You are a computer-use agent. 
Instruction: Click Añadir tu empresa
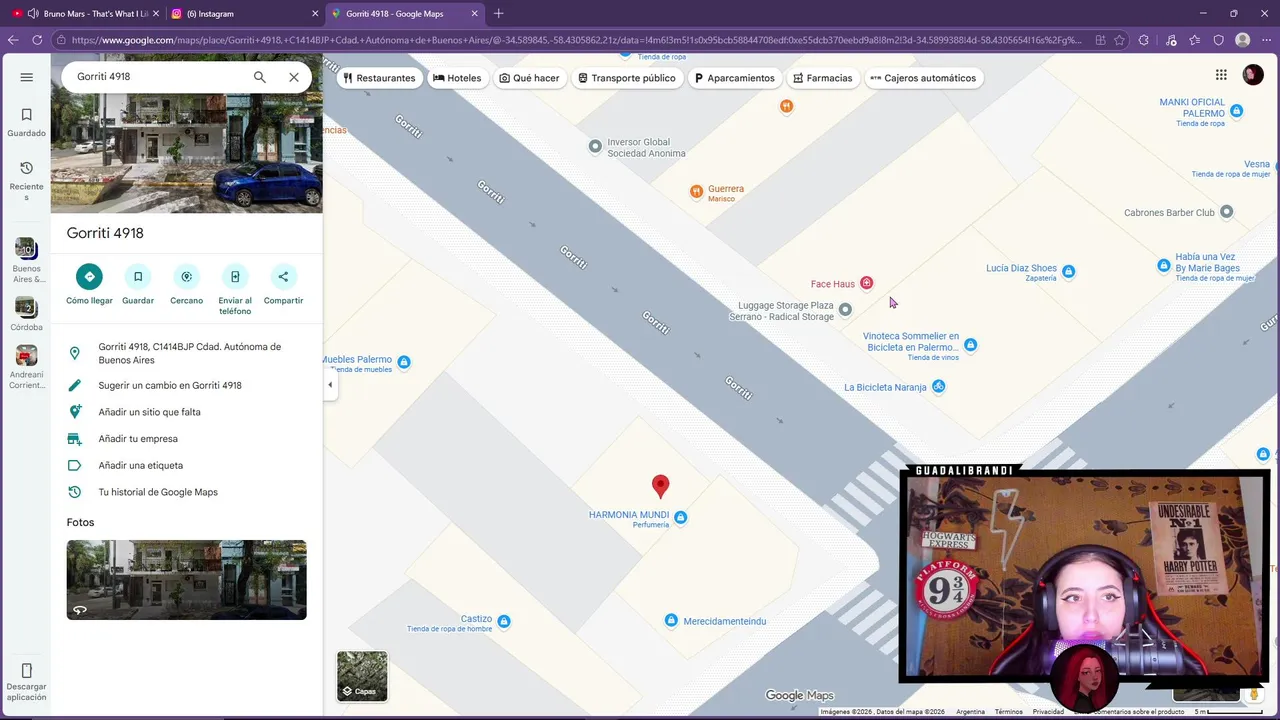(x=187, y=439)
